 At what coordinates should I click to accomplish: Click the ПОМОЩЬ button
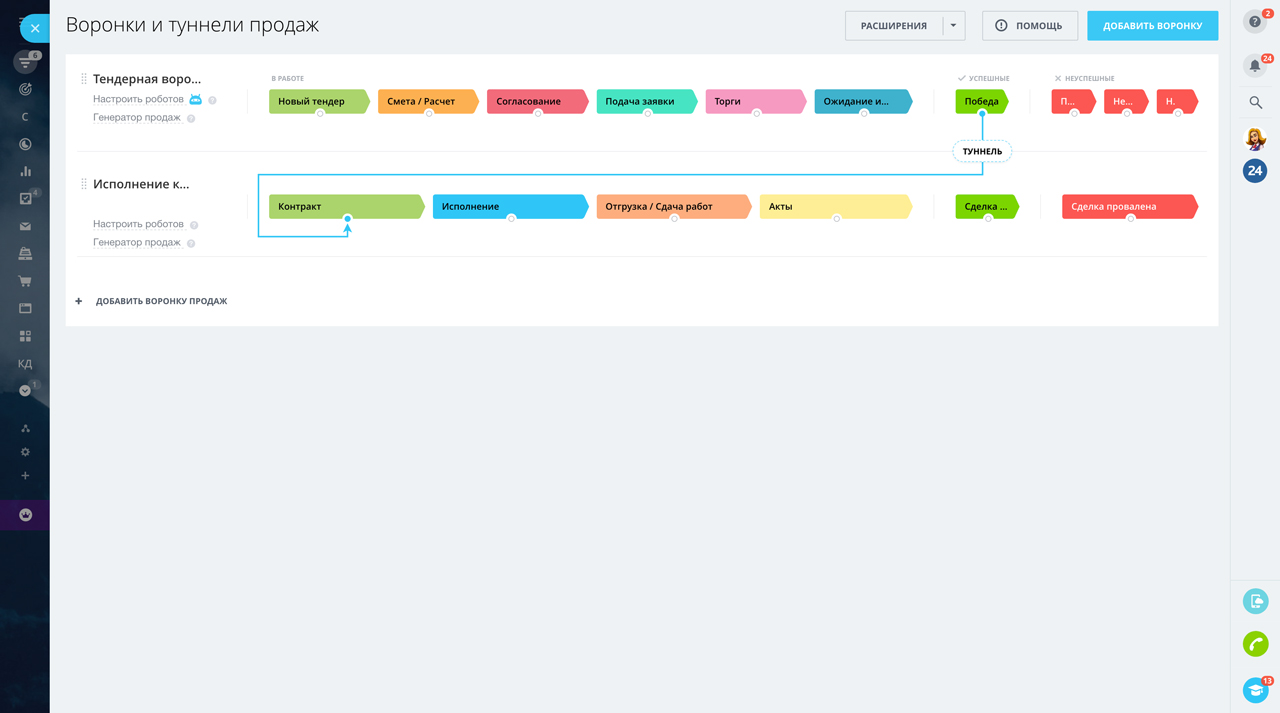point(1029,26)
